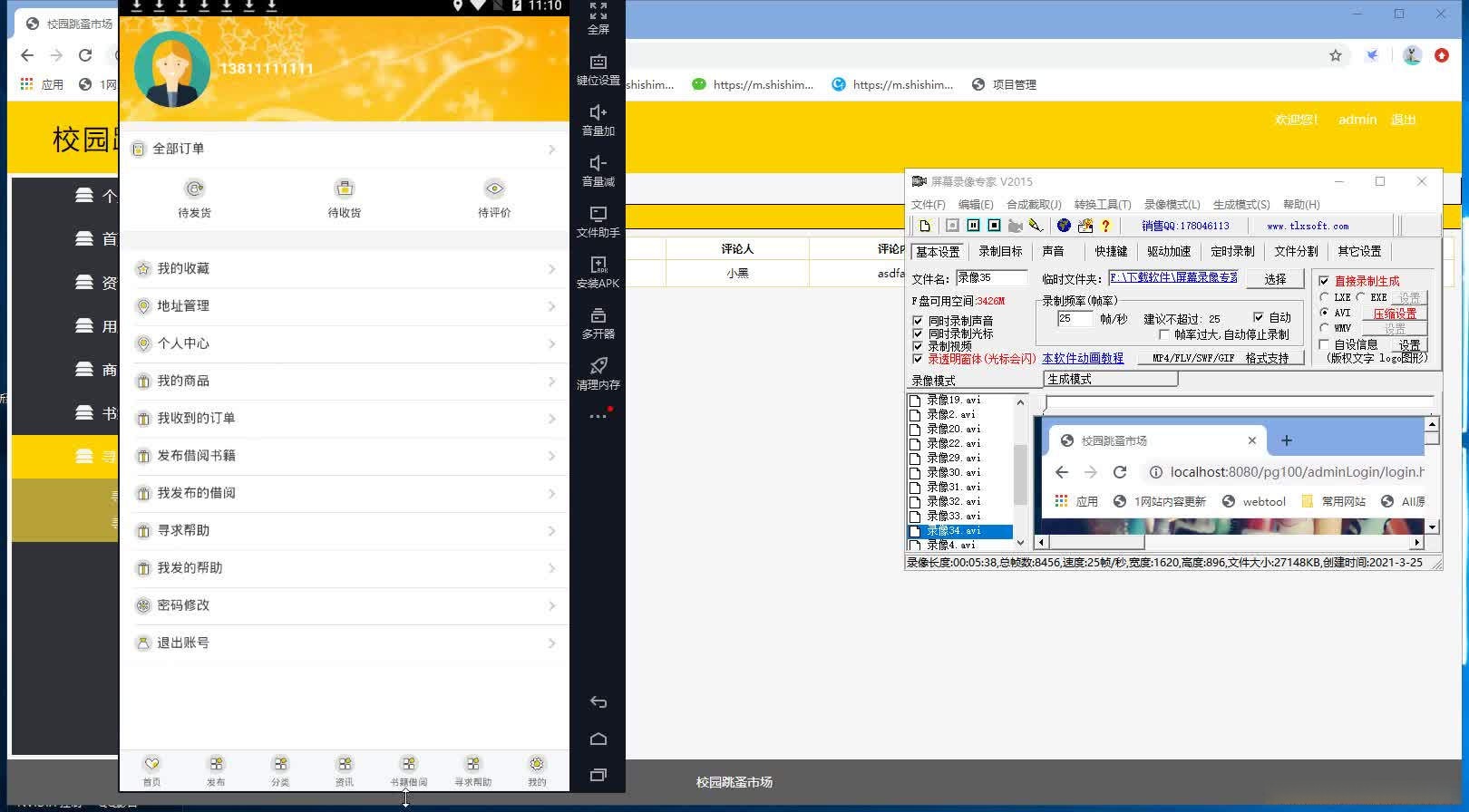Open 文件(F) menu in recorder

coord(928,205)
